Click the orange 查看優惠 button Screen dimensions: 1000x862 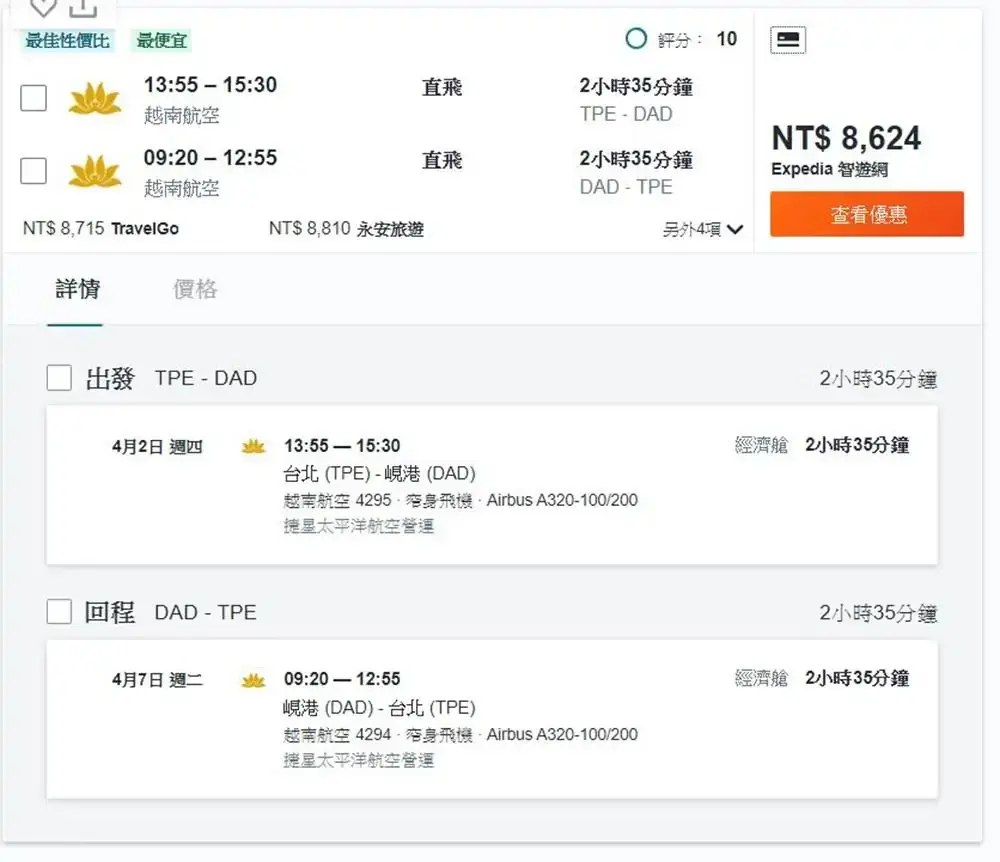click(867, 214)
